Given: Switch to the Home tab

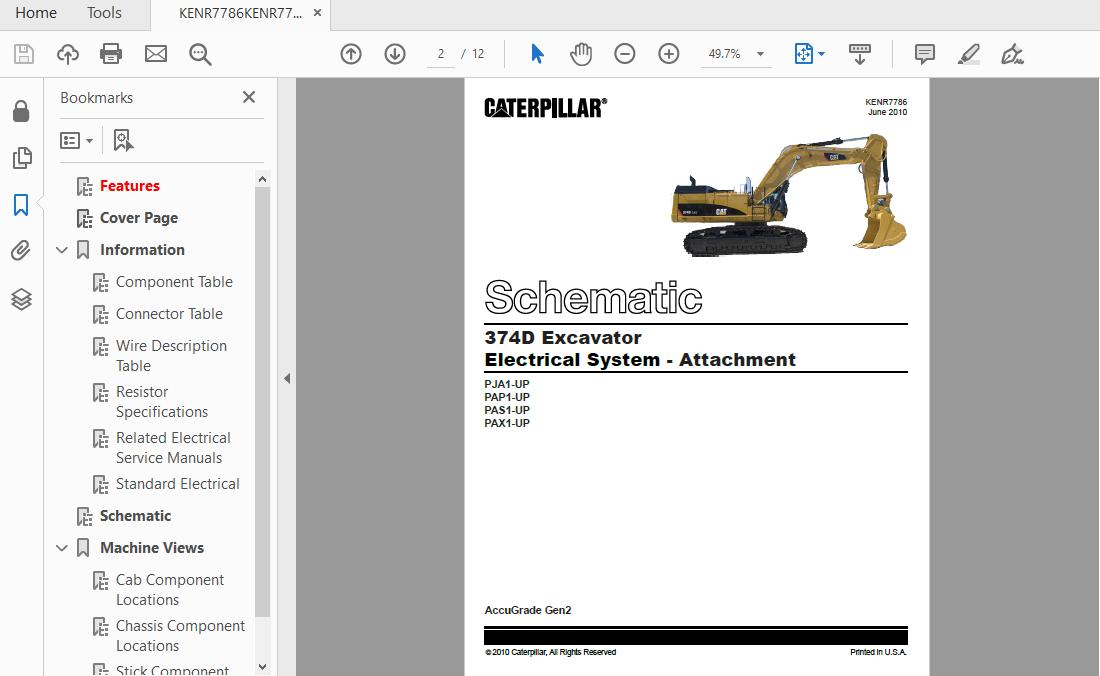Looking at the screenshot, I should [x=36, y=13].
